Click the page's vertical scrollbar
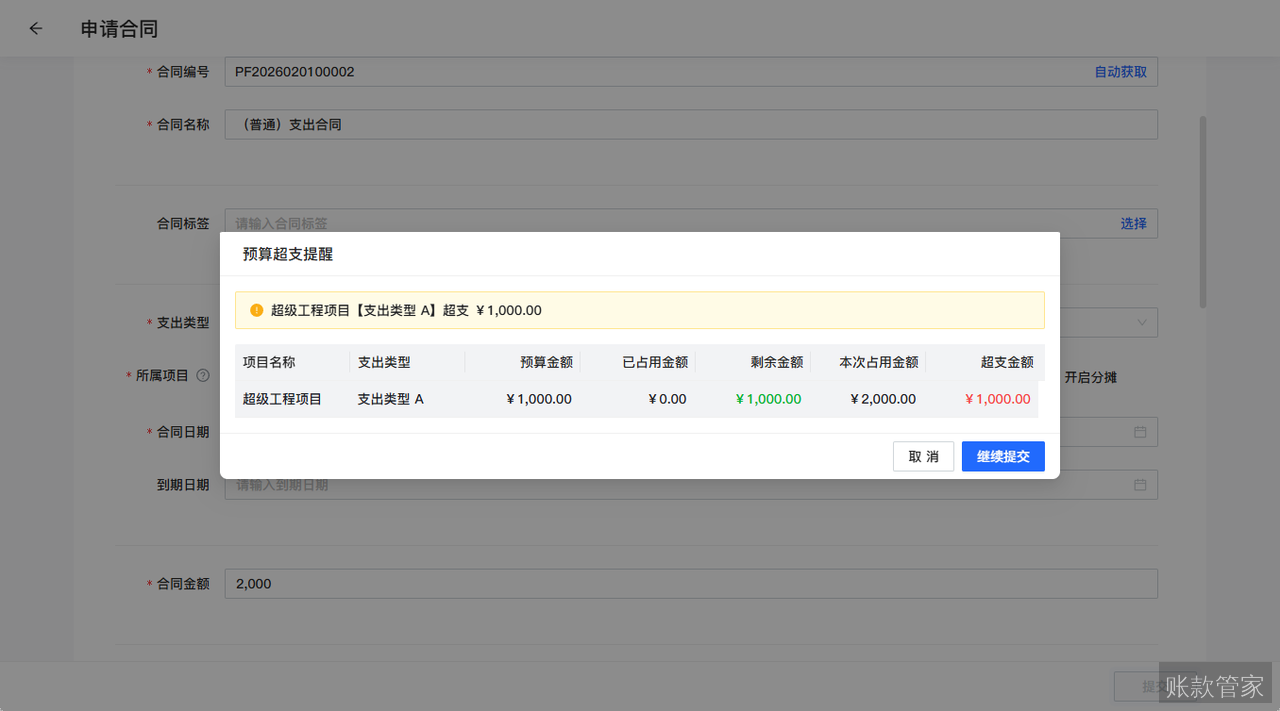1280x711 pixels. (x=1202, y=210)
